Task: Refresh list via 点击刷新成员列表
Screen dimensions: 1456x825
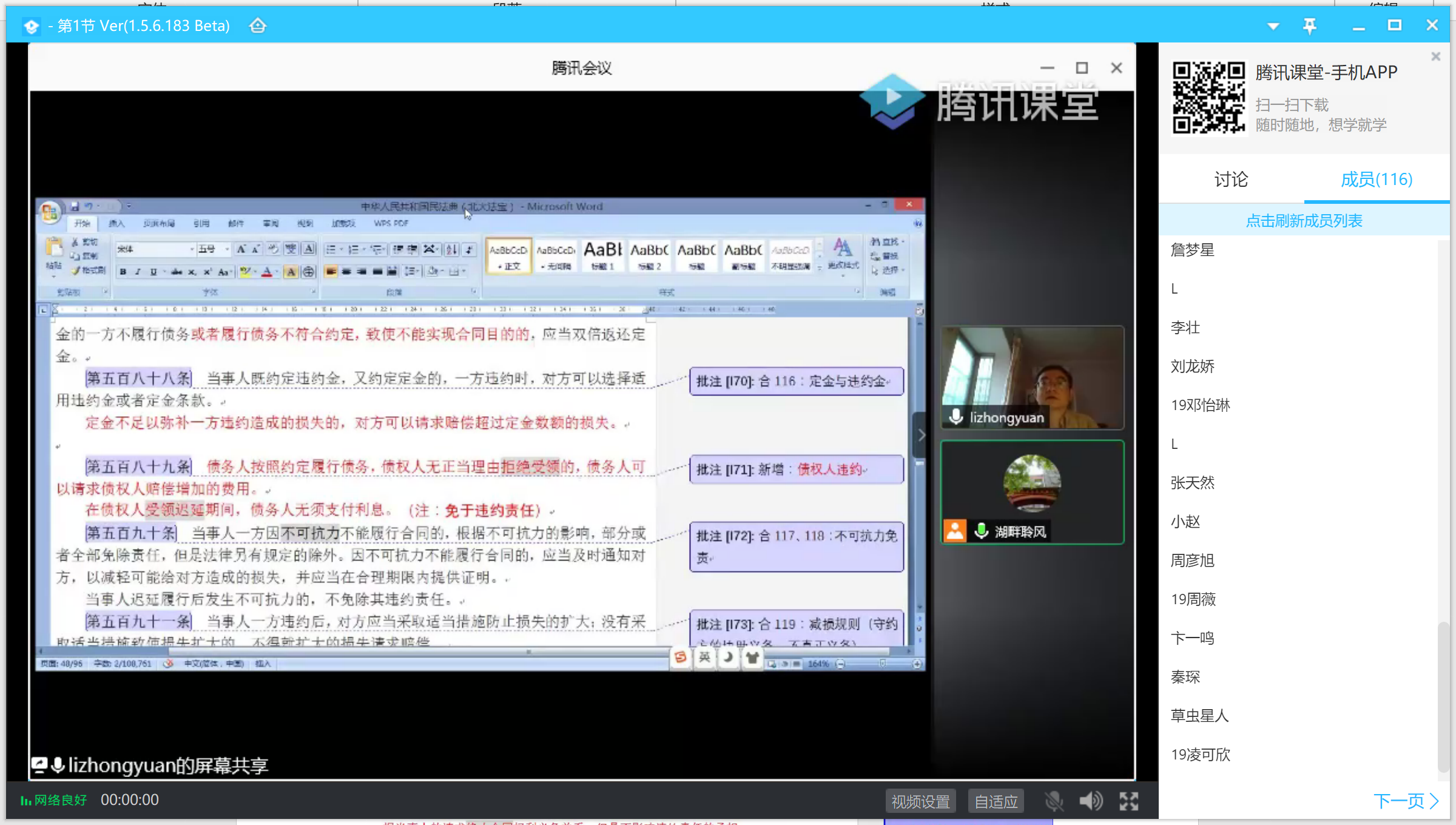Action: [x=1304, y=221]
